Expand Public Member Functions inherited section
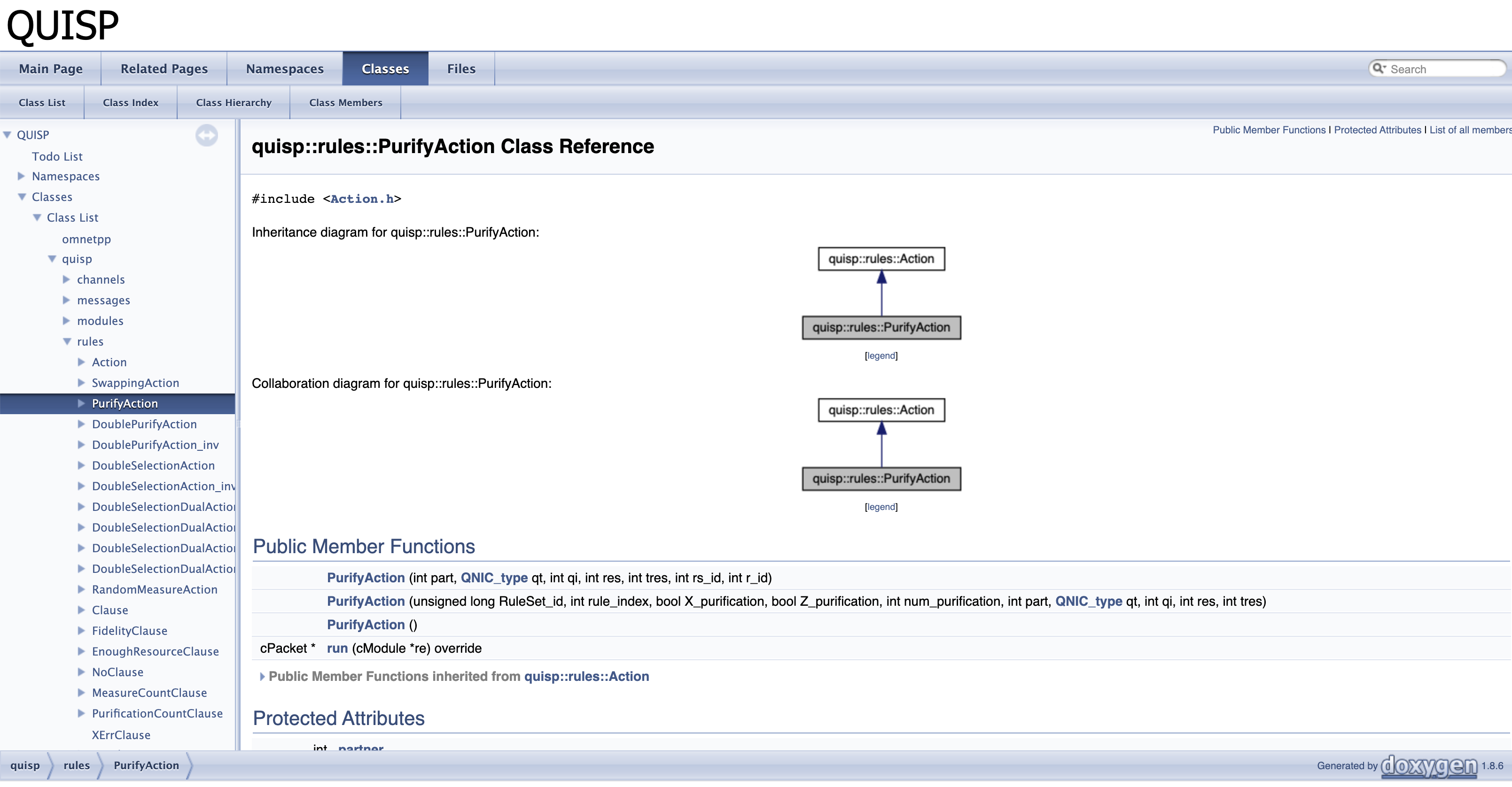This screenshot has height=787, width=1512. pos(263,677)
